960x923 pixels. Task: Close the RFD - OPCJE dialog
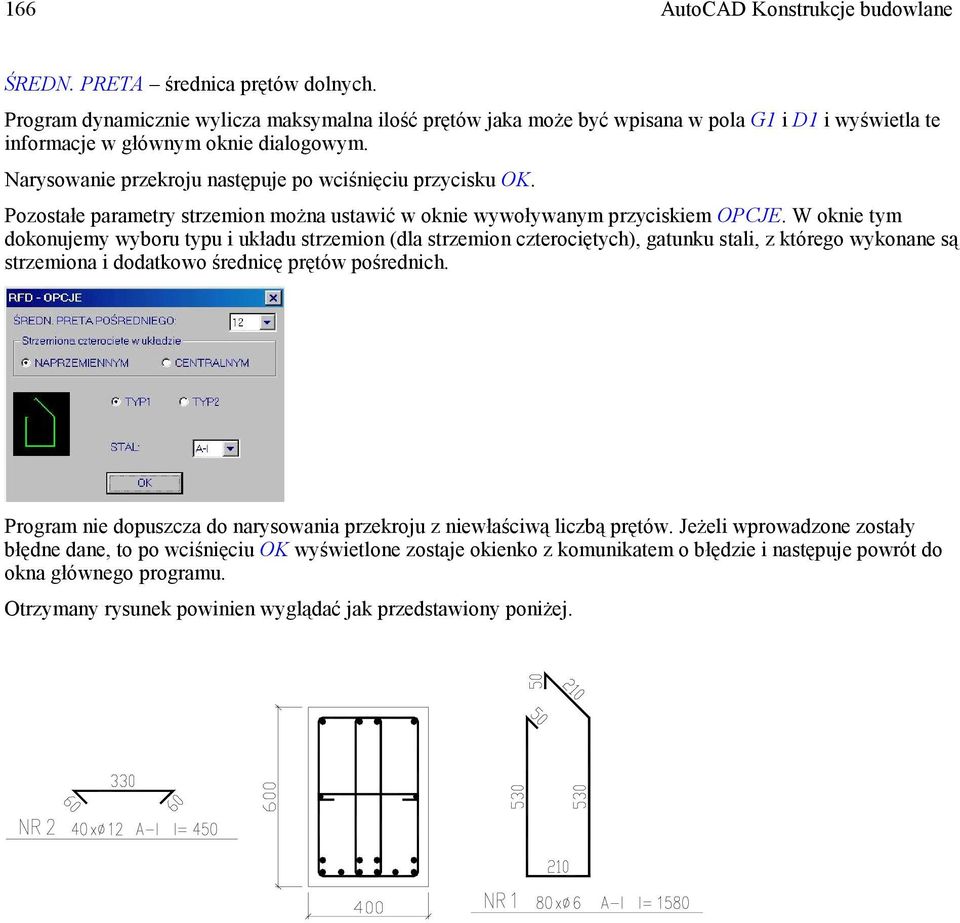[x=273, y=297]
